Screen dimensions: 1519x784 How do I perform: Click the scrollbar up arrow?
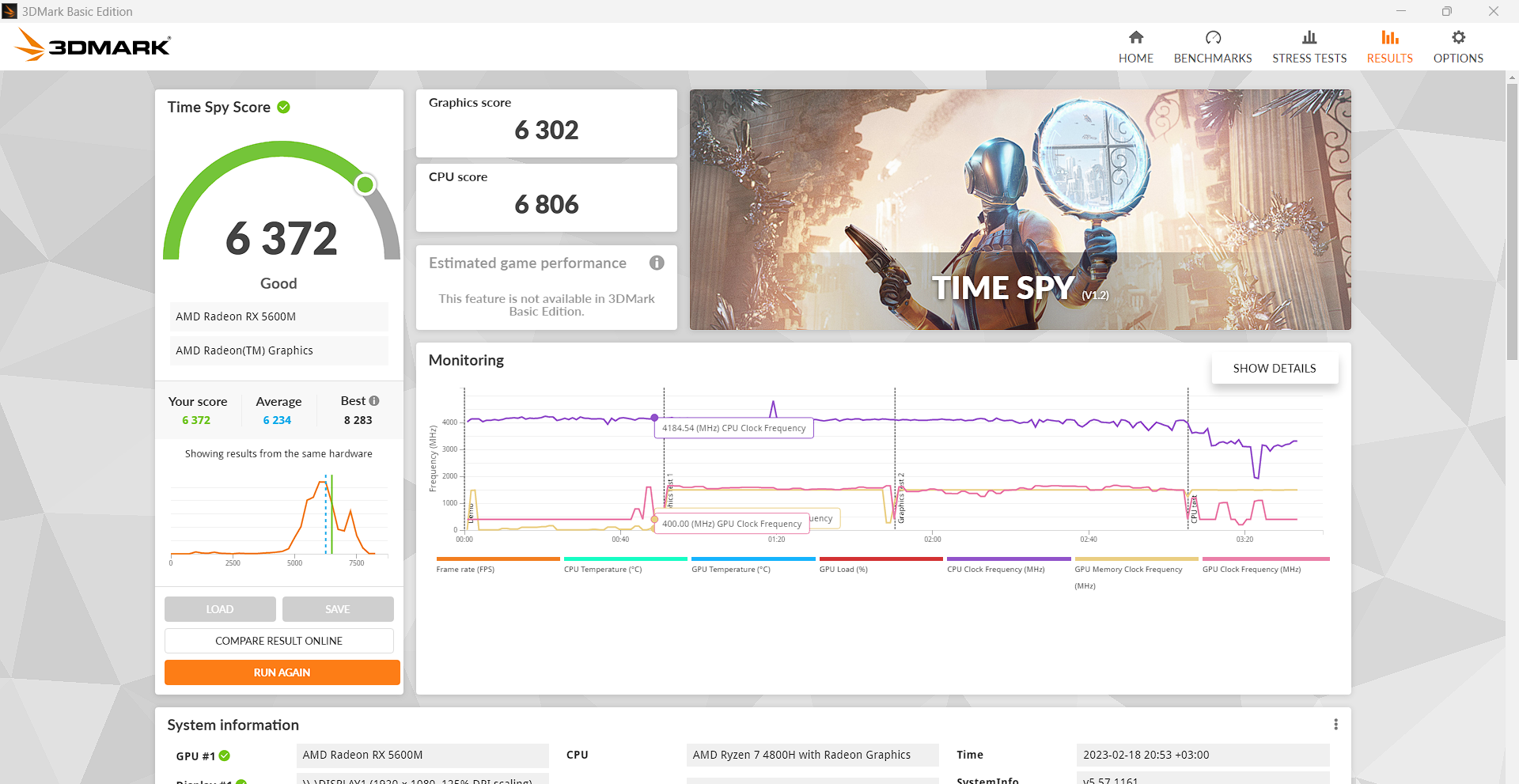1512,78
